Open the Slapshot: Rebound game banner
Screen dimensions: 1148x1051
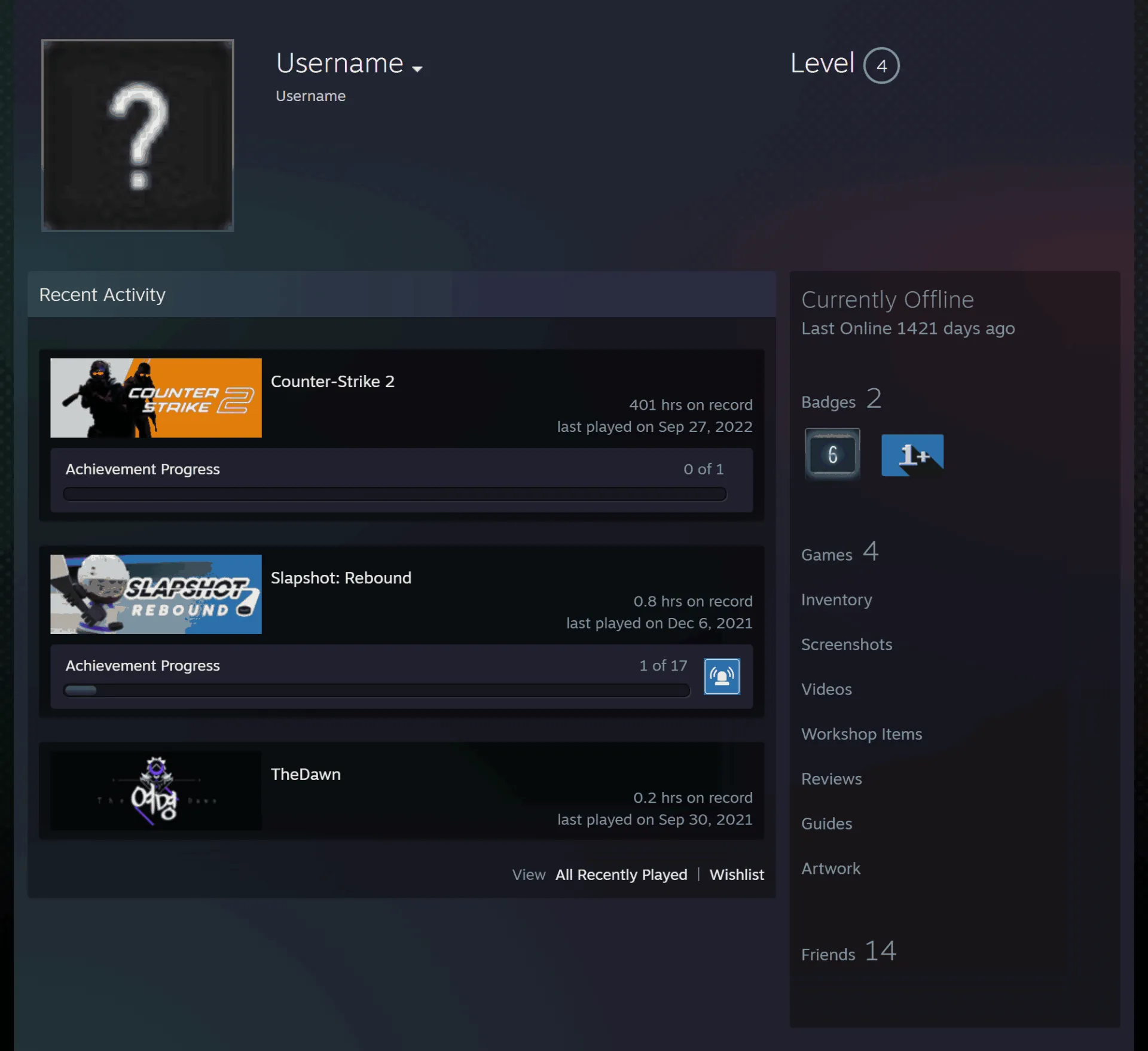point(156,594)
